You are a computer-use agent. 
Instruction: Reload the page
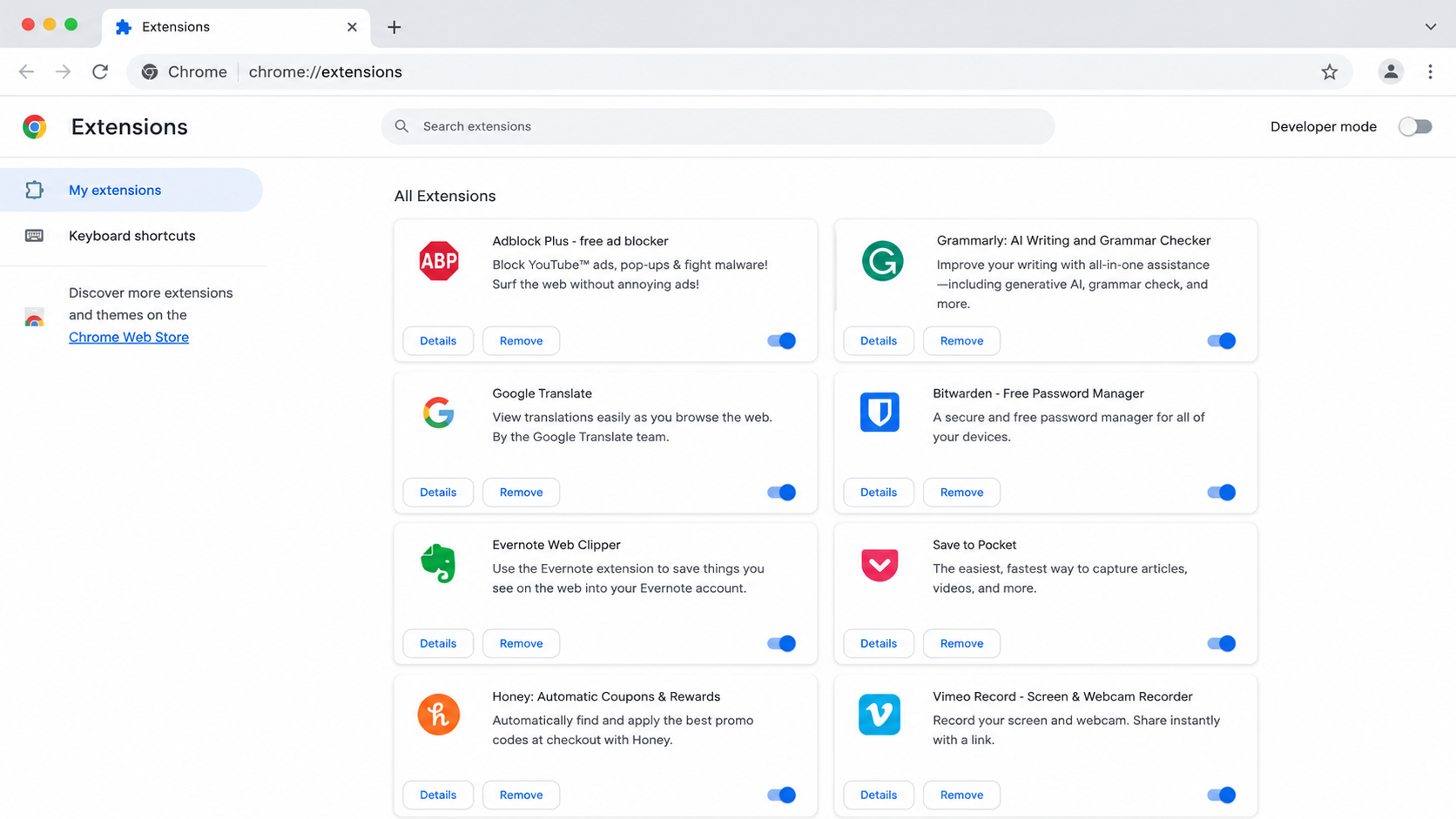[100, 72]
